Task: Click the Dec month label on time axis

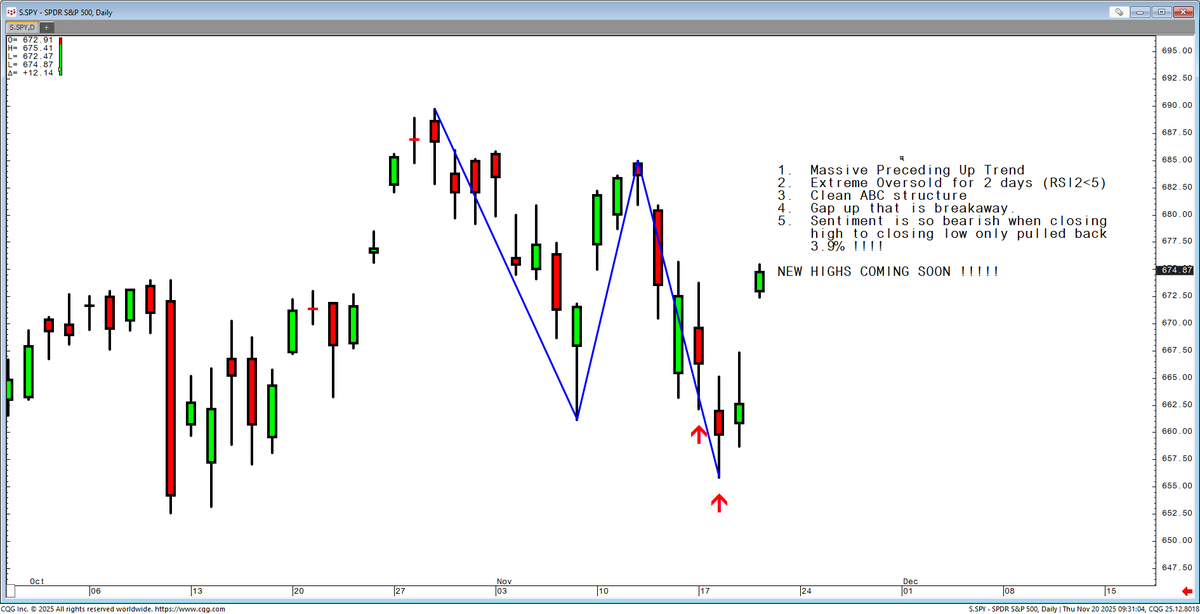Action: click(x=910, y=581)
